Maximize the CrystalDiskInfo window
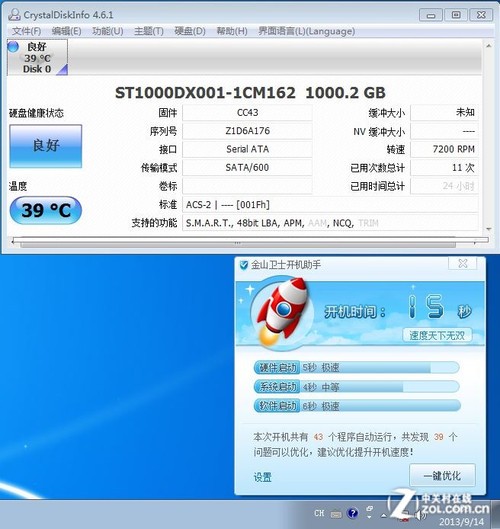The width and height of the screenshot is (500, 529). pyautogui.click(x=456, y=15)
